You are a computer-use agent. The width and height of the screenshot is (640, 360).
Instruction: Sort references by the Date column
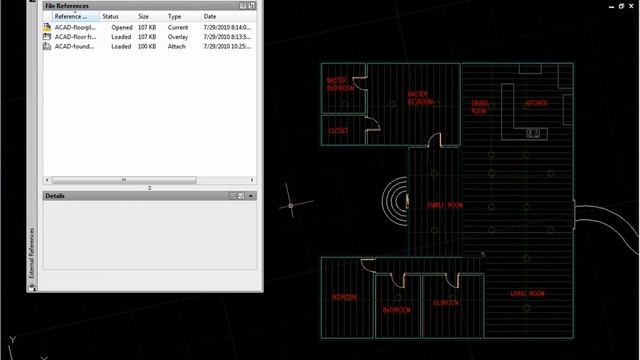coord(228,16)
